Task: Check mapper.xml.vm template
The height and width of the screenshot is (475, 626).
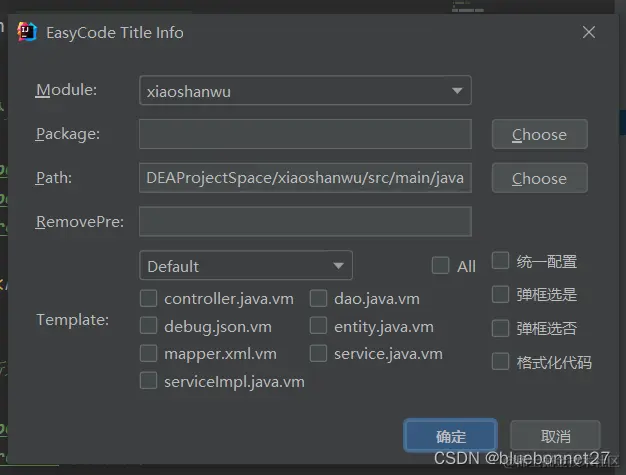Action: click(149, 353)
